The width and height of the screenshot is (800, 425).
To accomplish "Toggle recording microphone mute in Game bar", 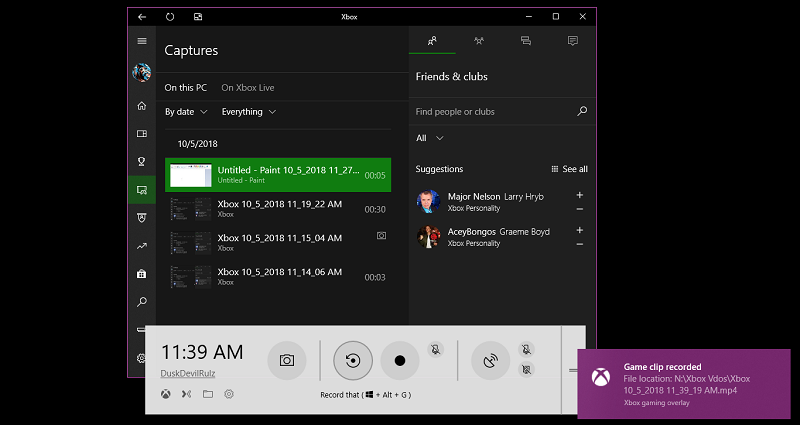I will click(x=435, y=349).
